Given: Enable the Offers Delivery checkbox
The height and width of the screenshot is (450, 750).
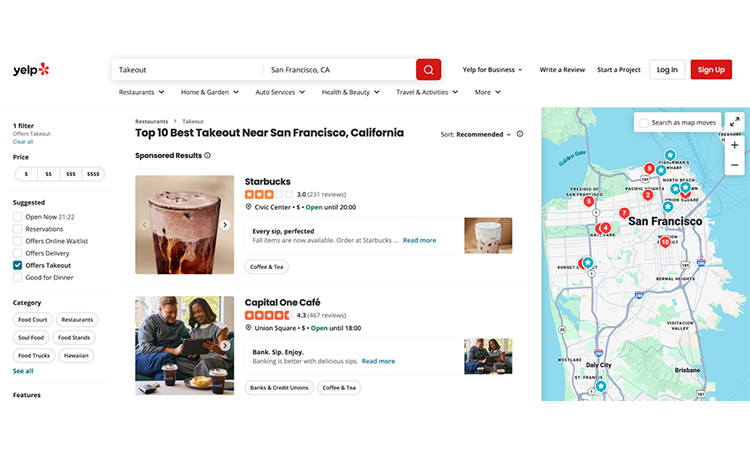Looking at the screenshot, I should coord(18,253).
